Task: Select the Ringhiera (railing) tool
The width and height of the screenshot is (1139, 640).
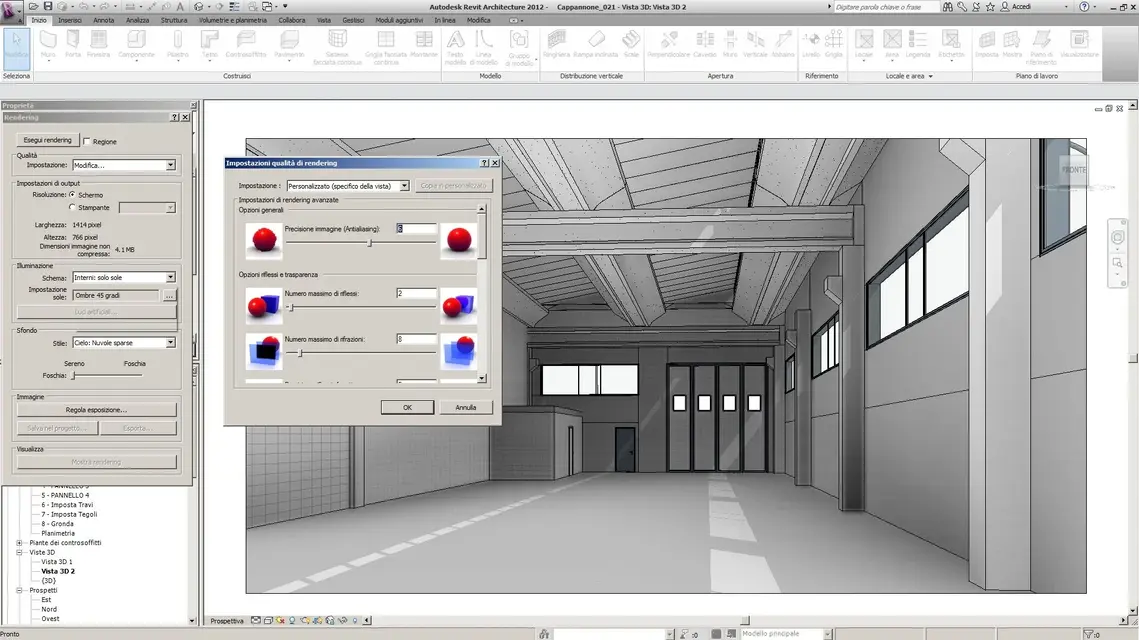Action: (556, 45)
